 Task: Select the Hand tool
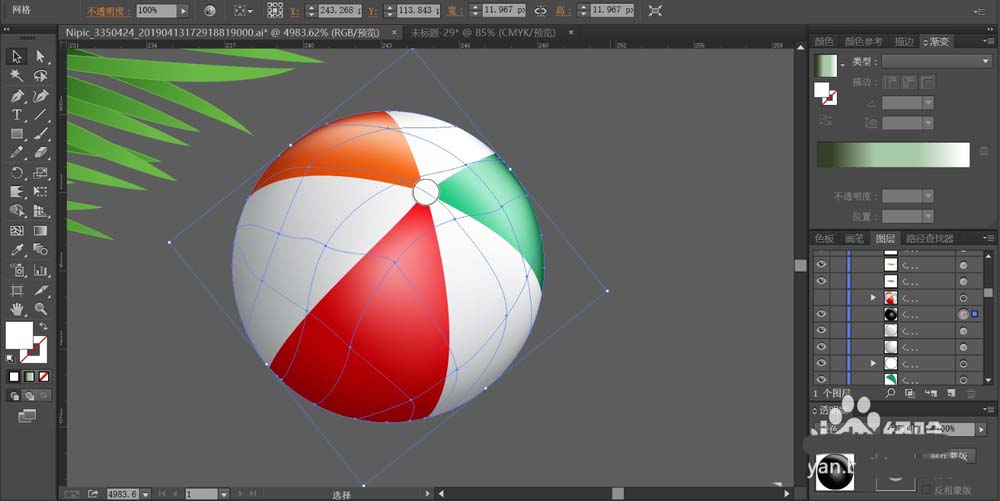(17, 309)
